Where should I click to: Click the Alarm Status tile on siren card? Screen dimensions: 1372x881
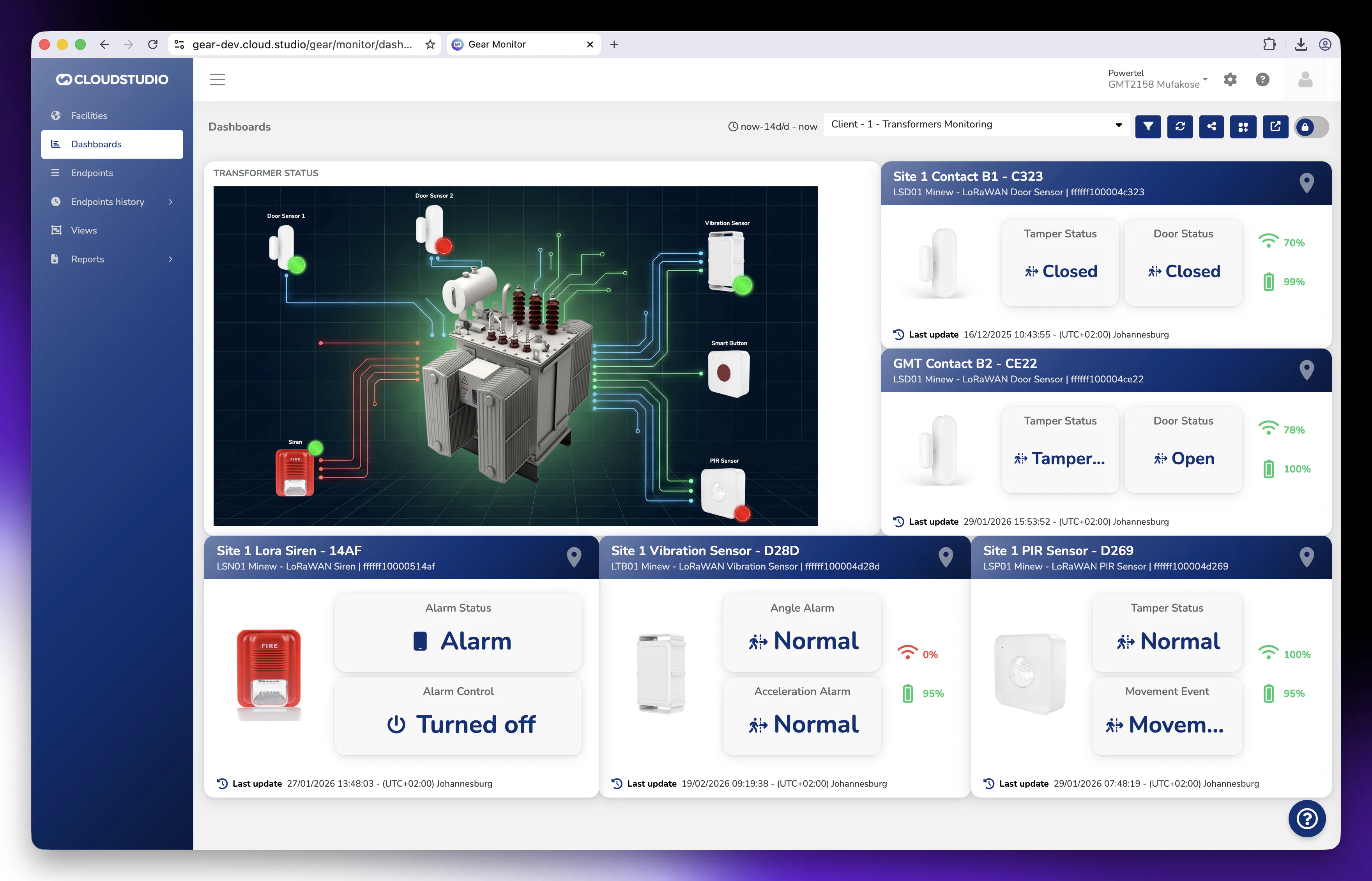tap(459, 633)
